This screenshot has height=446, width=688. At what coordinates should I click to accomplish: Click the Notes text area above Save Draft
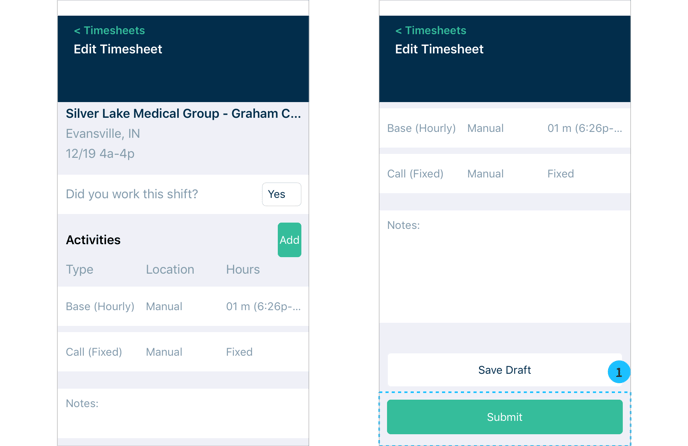504,266
